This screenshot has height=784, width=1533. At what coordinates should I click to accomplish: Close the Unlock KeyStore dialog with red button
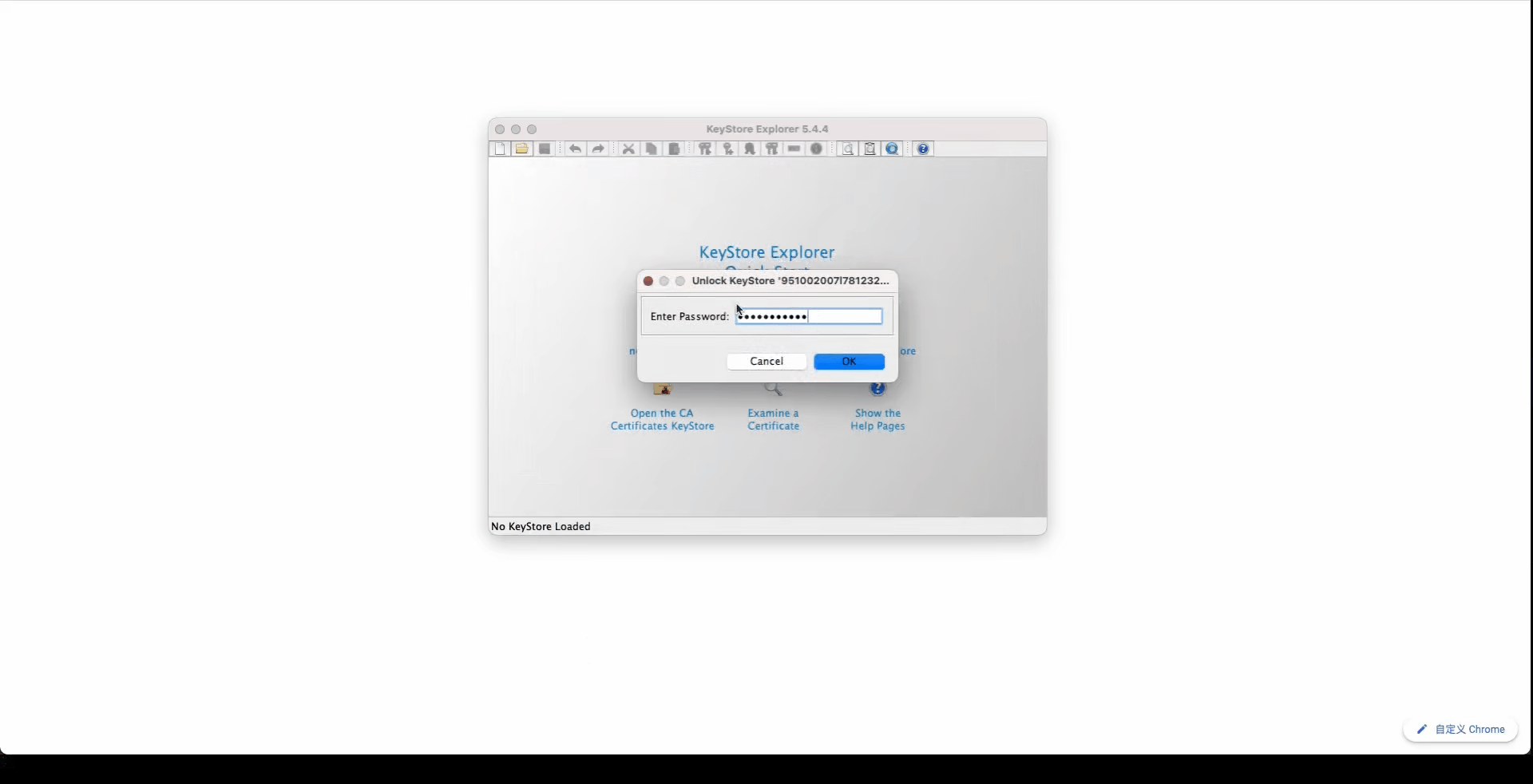(x=648, y=281)
